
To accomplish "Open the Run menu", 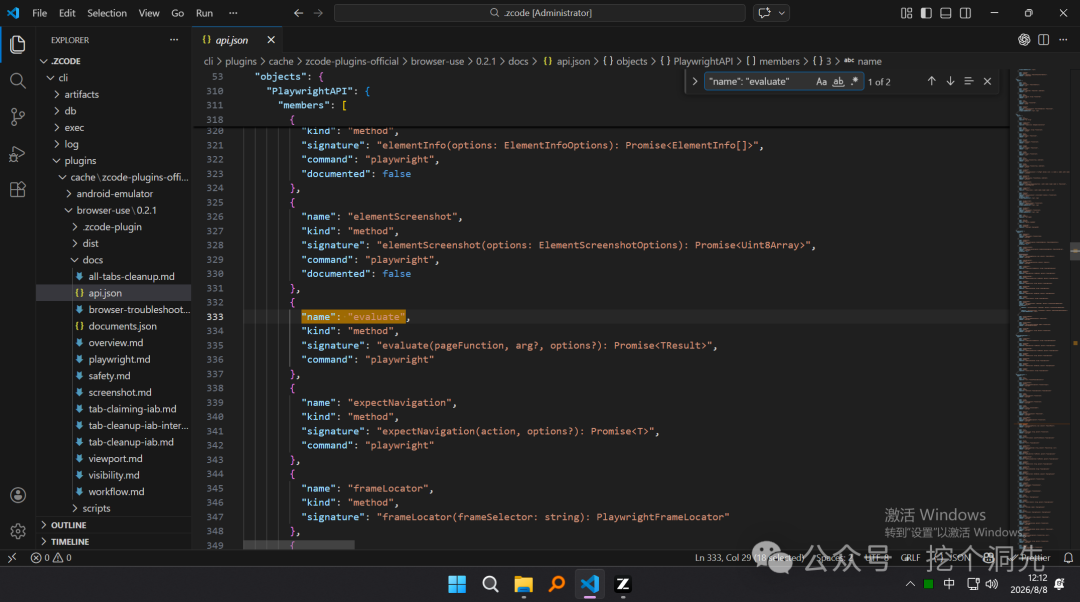I will click(205, 13).
